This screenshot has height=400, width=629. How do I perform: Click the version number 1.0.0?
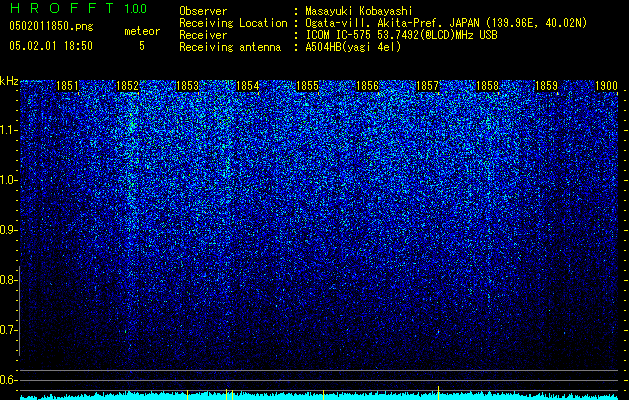coord(136,8)
